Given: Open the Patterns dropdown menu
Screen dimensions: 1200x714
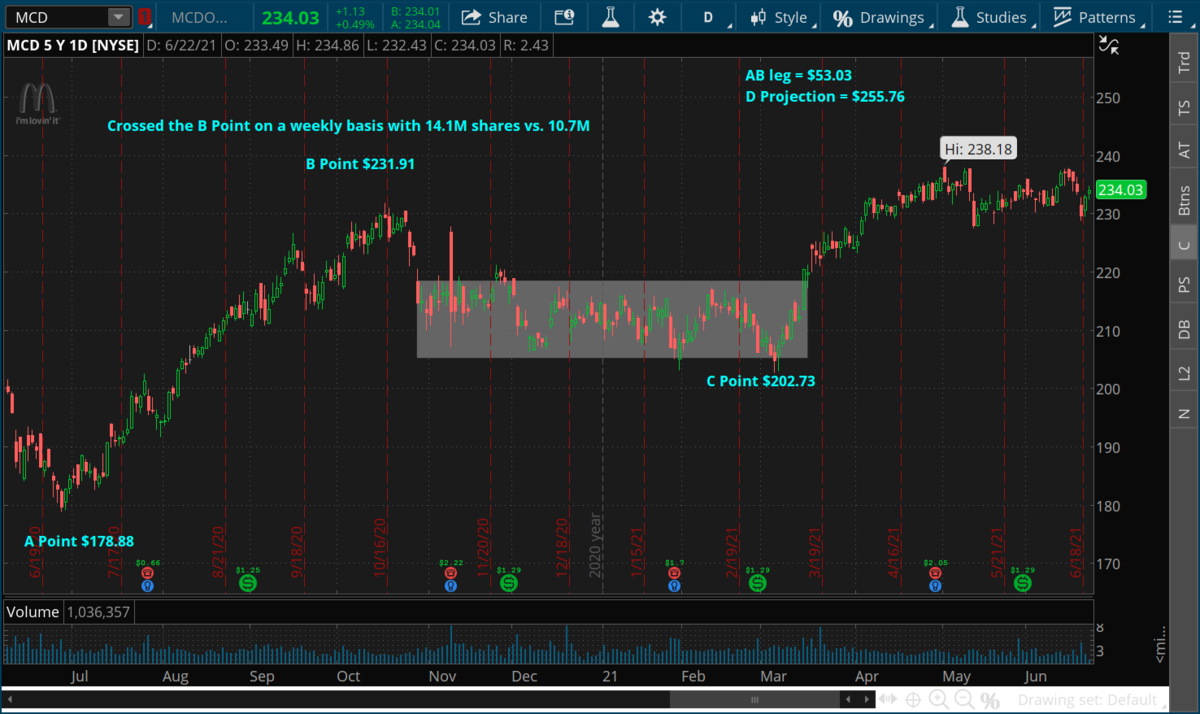Looking at the screenshot, I should [1100, 17].
